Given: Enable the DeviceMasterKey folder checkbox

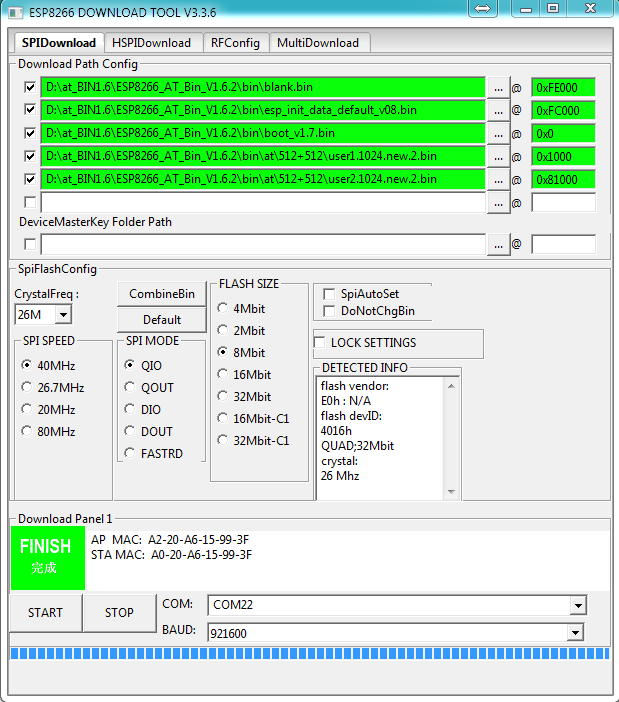Looking at the screenshot, I should 30,244.
